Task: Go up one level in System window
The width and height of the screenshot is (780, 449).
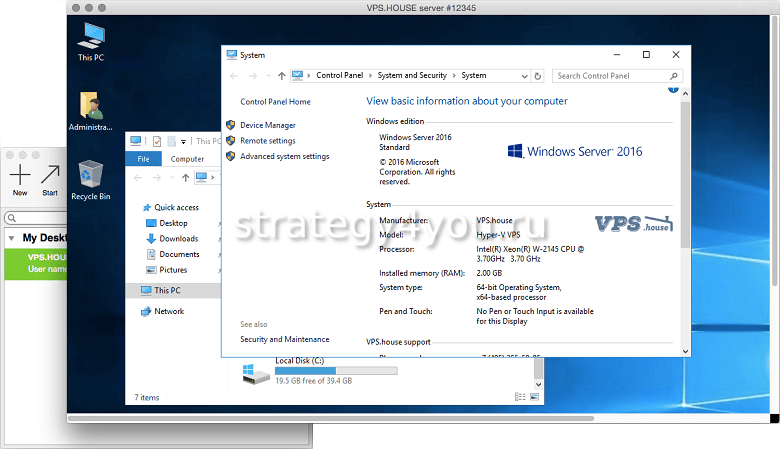Action: (x=283, y=75)
